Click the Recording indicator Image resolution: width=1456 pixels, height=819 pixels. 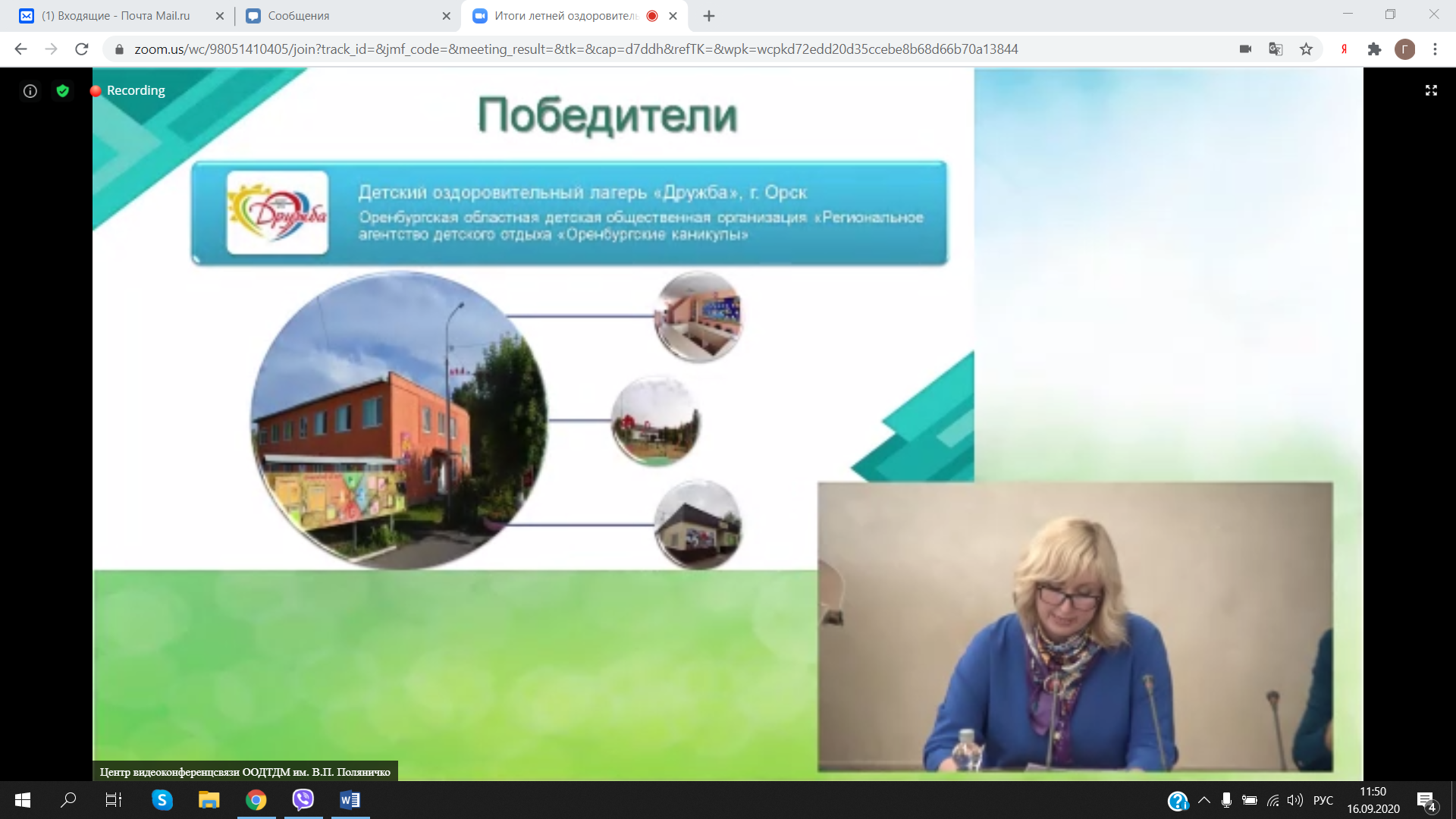coord(127,90)
